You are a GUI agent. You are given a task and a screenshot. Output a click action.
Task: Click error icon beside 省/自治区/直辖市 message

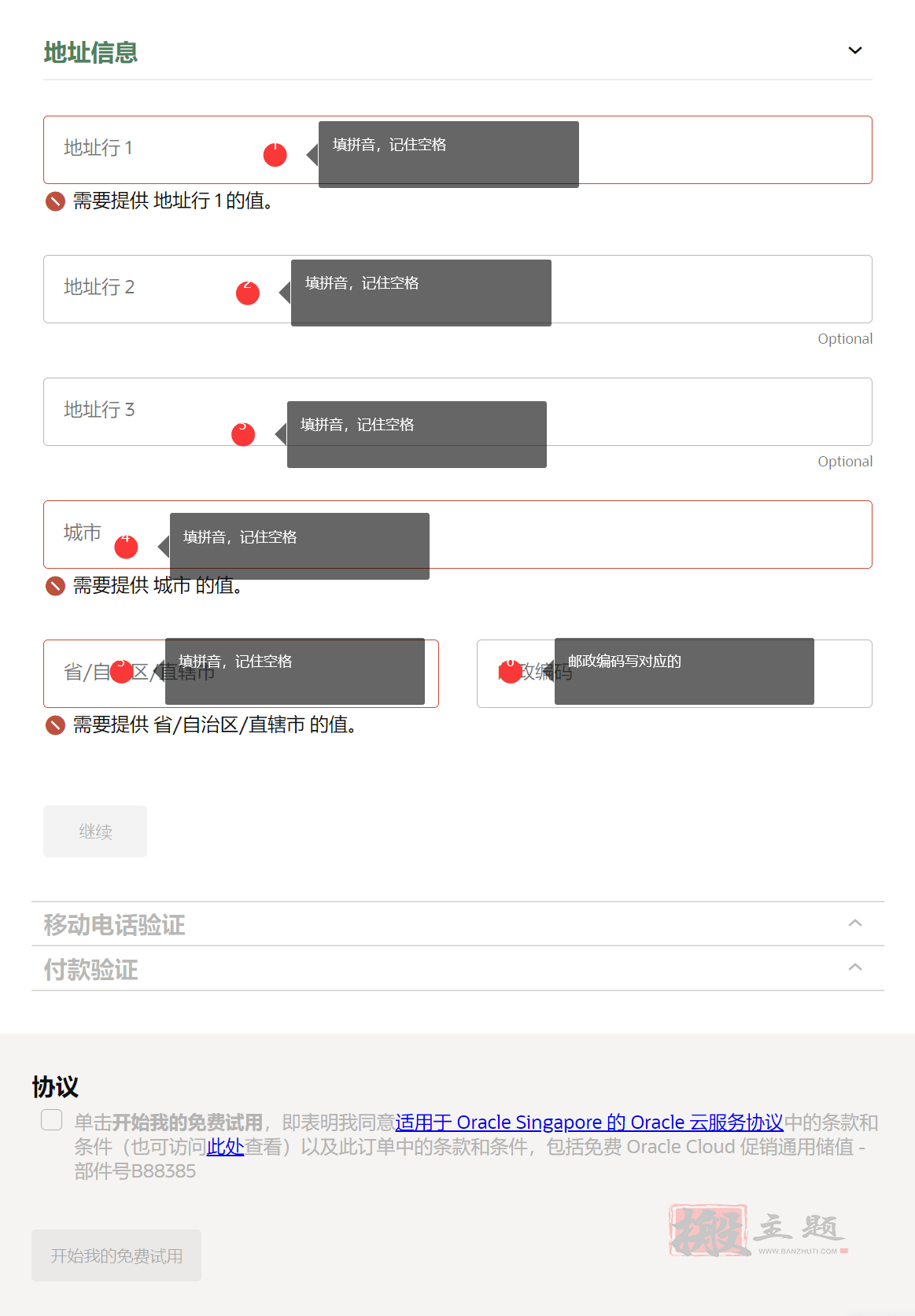pyautogui.click(x=55, y=725)
